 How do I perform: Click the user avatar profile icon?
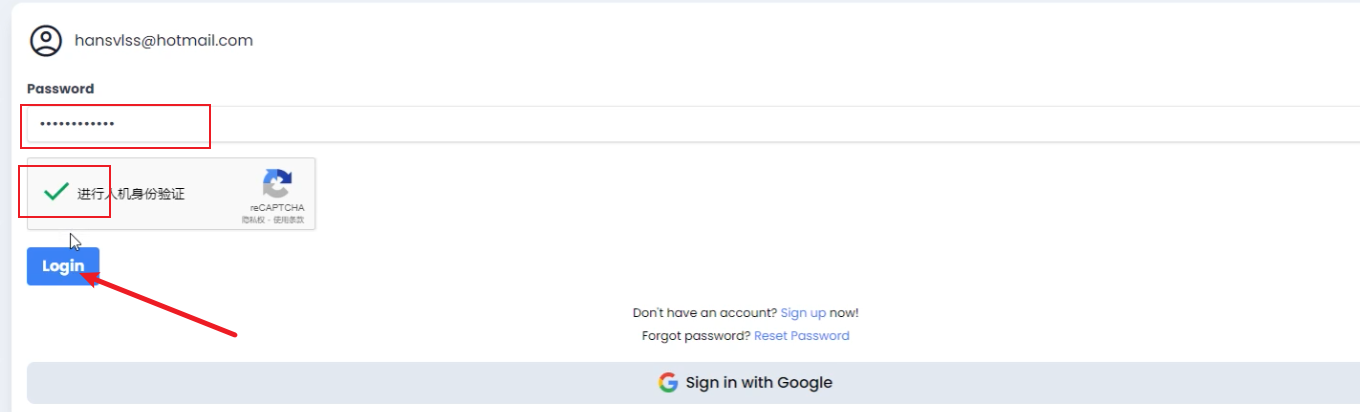click(46, 41)
